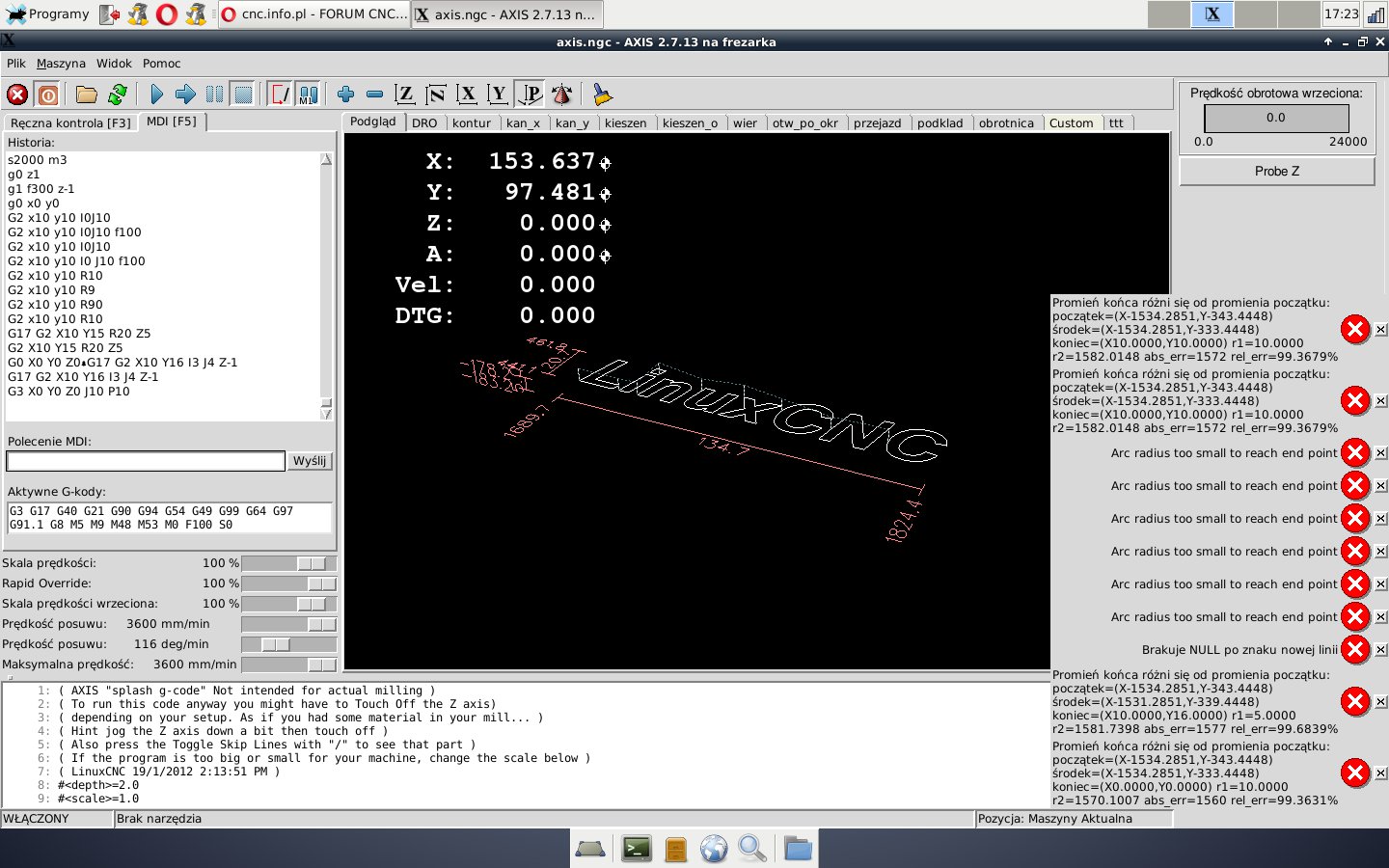Screen dimensions: 1389x868
Task: Click the logout icon in top panel
Action: (x=110, y=14)
